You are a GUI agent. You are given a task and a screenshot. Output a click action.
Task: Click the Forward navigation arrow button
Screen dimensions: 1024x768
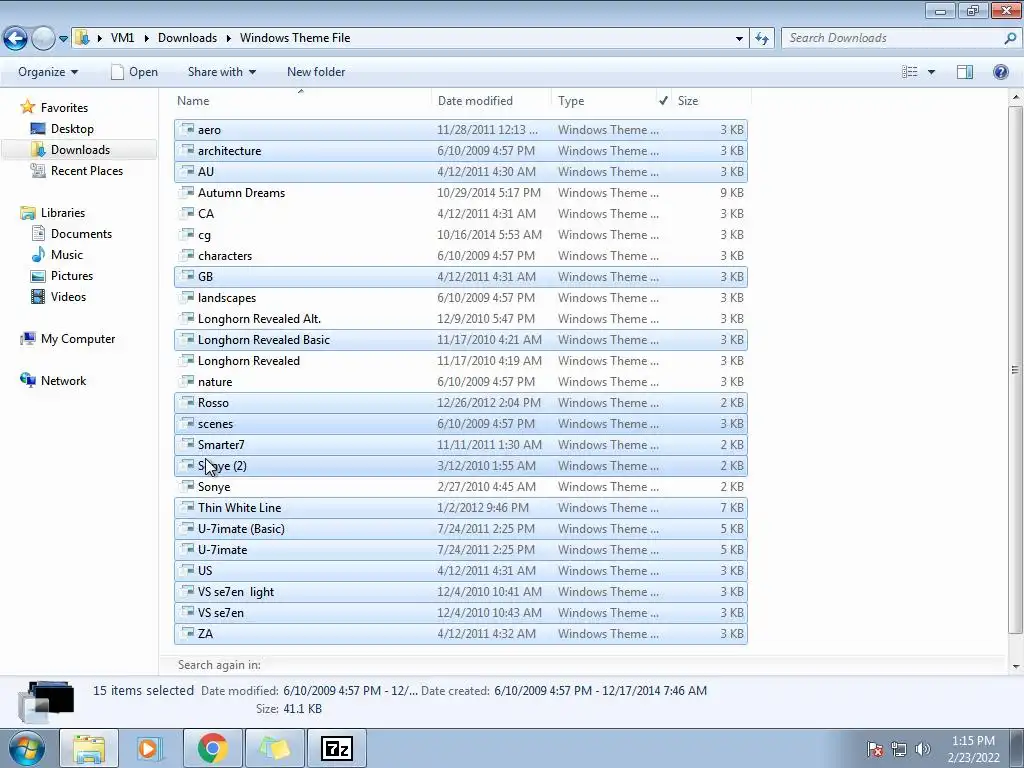(43, 39)
